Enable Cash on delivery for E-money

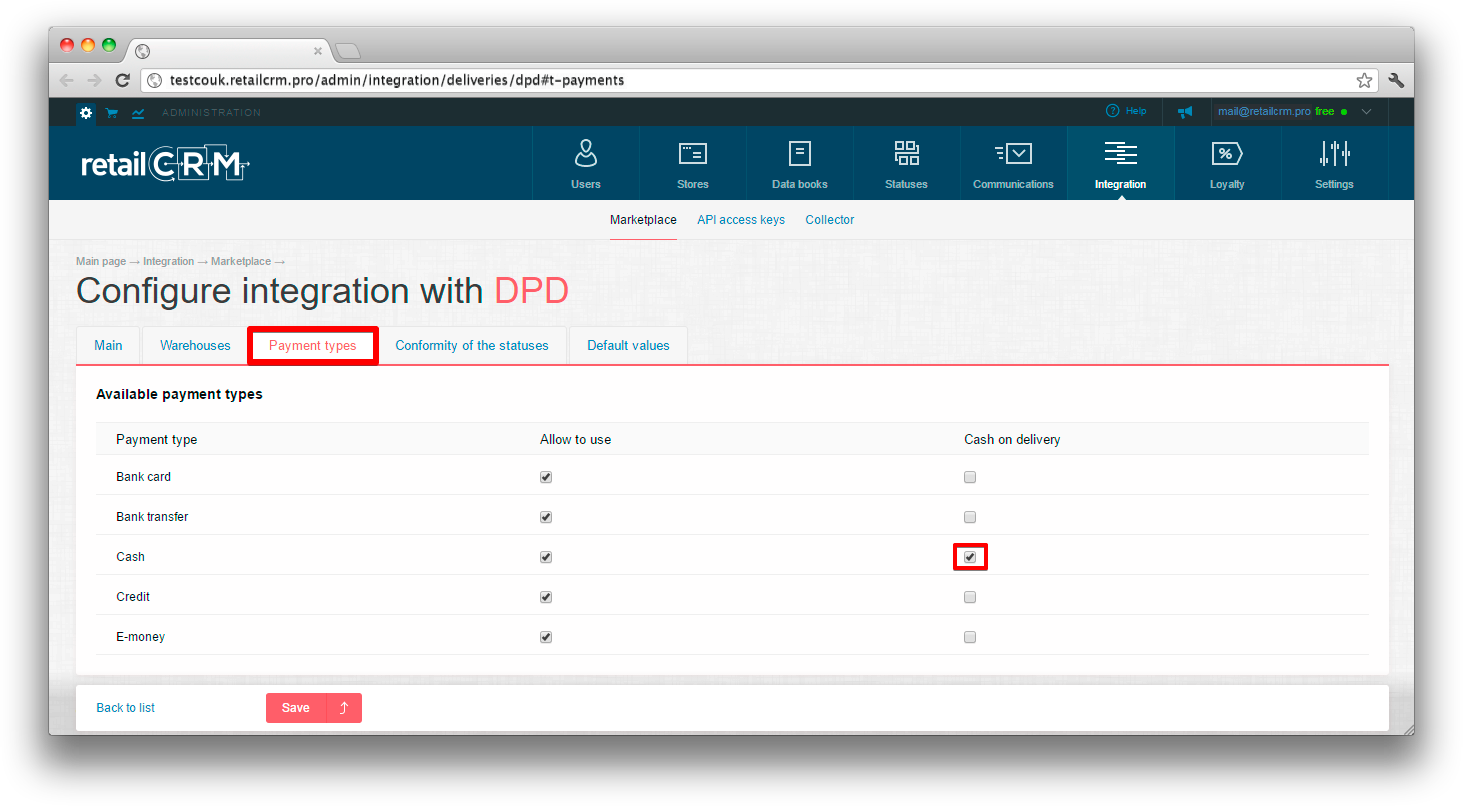tap(970, 637)
